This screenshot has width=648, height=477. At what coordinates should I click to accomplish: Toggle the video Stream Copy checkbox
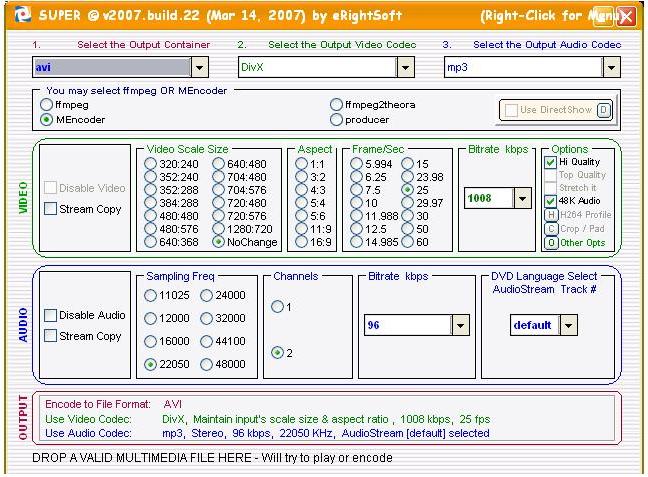(50, 209)
